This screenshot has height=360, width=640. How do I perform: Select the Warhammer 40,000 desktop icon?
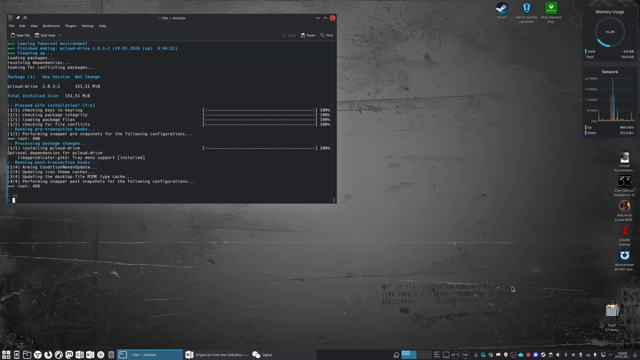[624, 260]
